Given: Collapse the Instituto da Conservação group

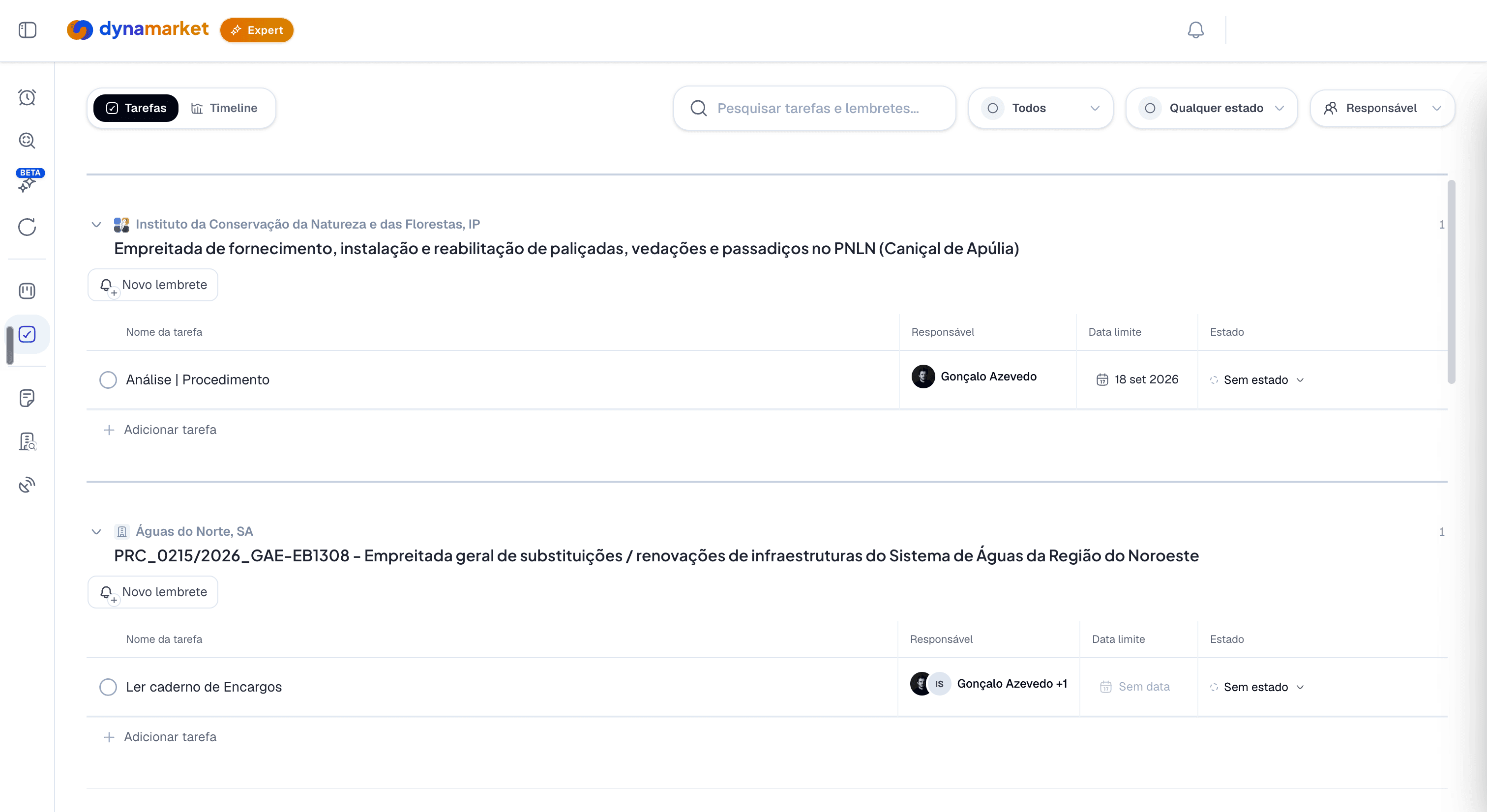Looking at the screenshot, I should pos(96,225).
